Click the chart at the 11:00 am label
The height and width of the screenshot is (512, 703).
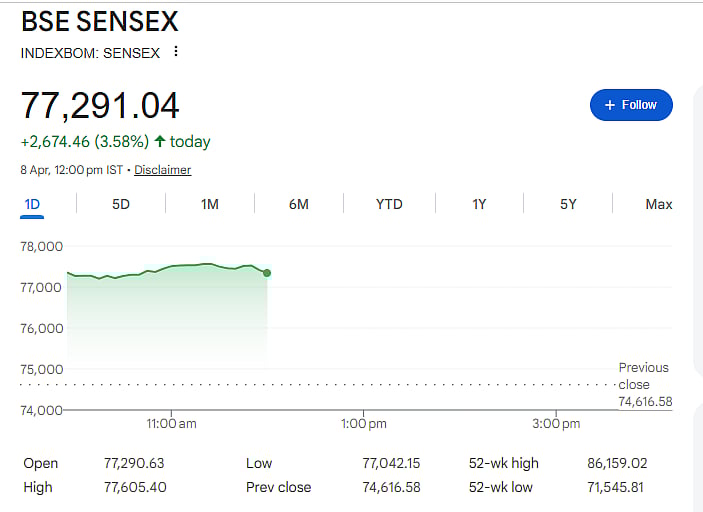[172, 424]
